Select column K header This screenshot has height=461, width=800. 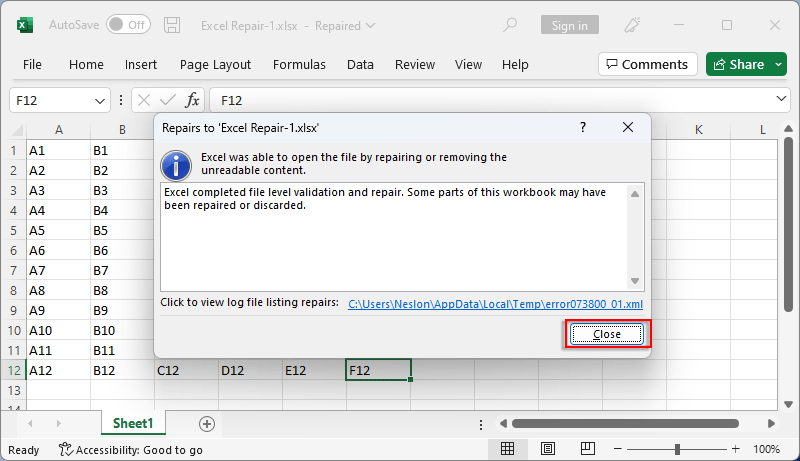click(698, 130)
